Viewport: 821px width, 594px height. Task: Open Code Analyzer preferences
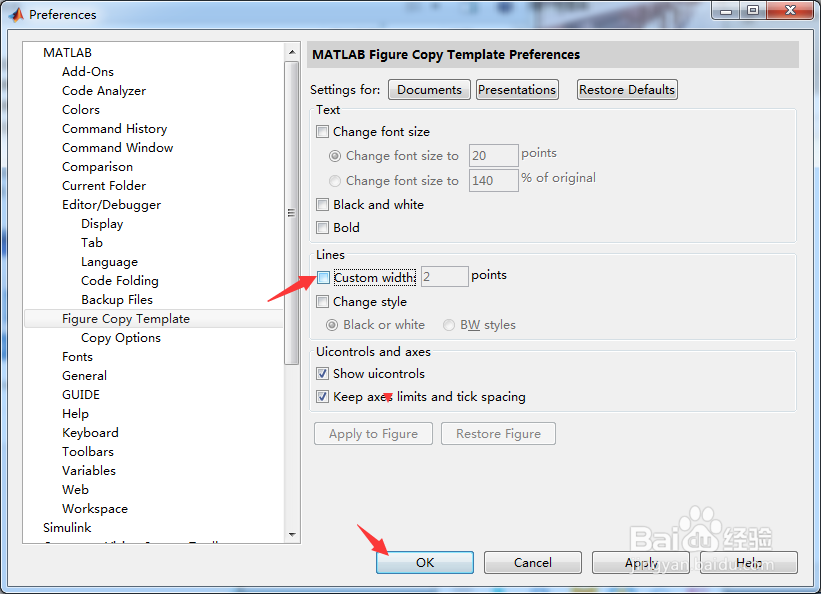(x=104, y=91)
